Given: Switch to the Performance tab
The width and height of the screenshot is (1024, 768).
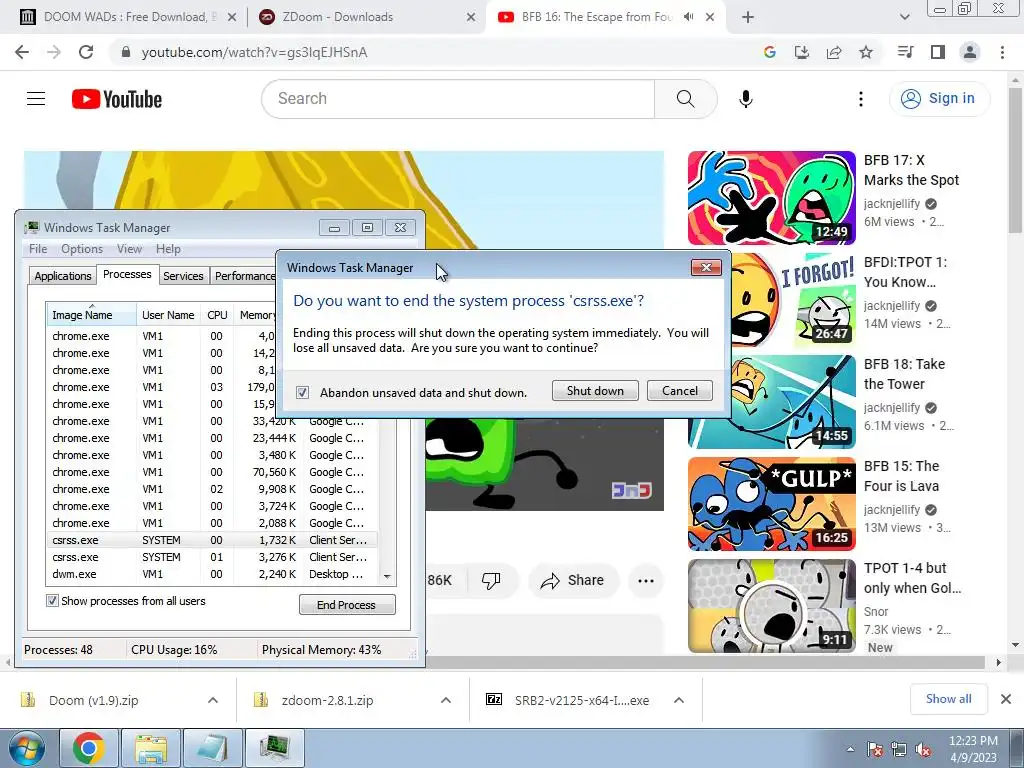Looking at the screenshot, I should click(x=244, y=276).
